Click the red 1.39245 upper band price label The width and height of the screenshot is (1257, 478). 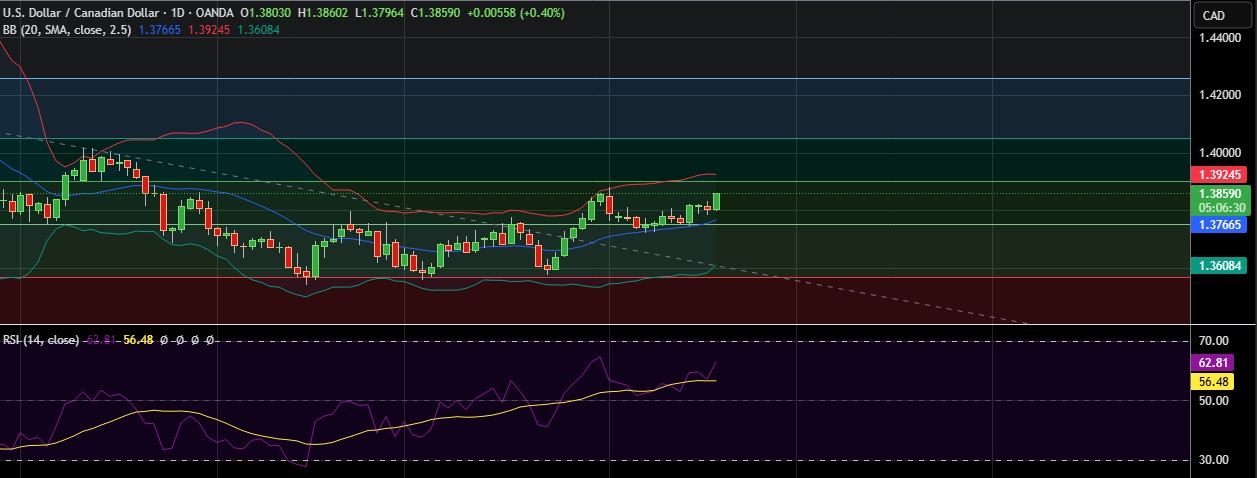(1220, 176)
